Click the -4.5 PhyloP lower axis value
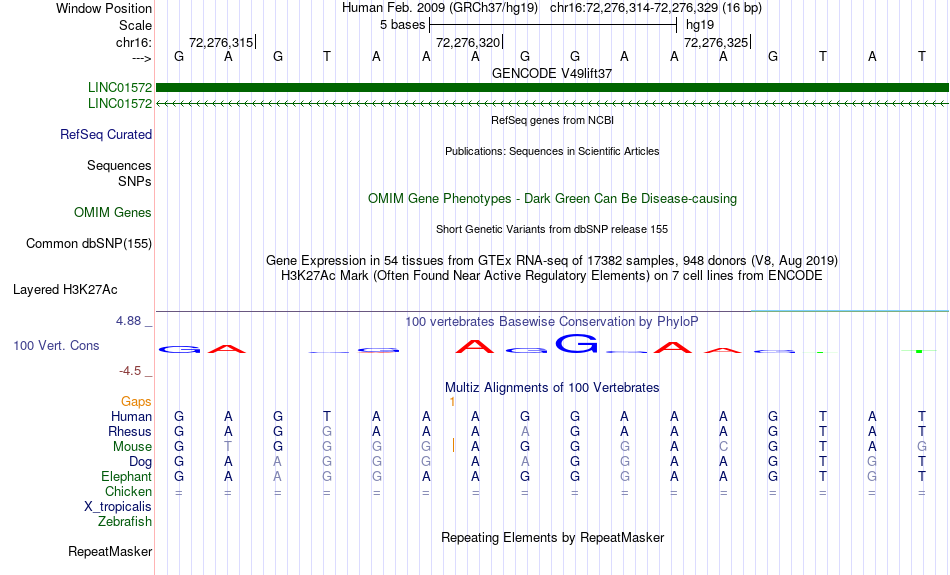This screenshot has width=950, height=575. point(130,371)
